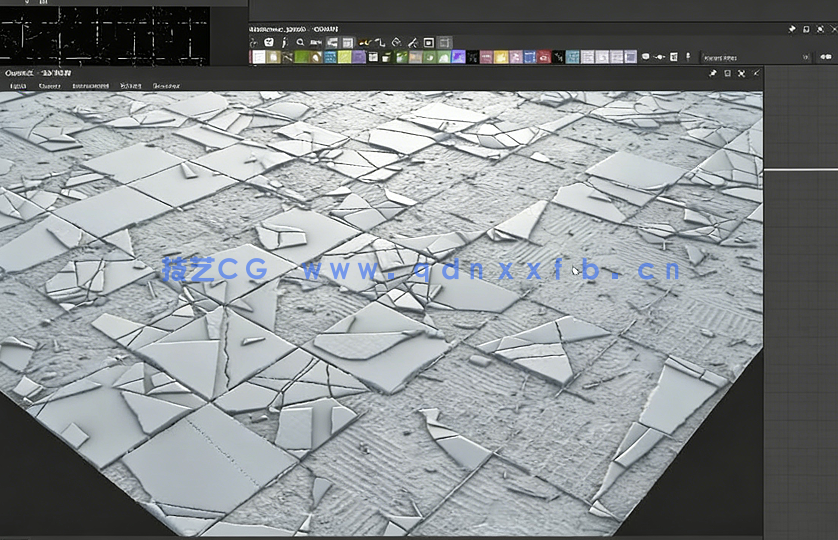
Task: Open the Display menu in 3D view
Action: pos(130,86)
